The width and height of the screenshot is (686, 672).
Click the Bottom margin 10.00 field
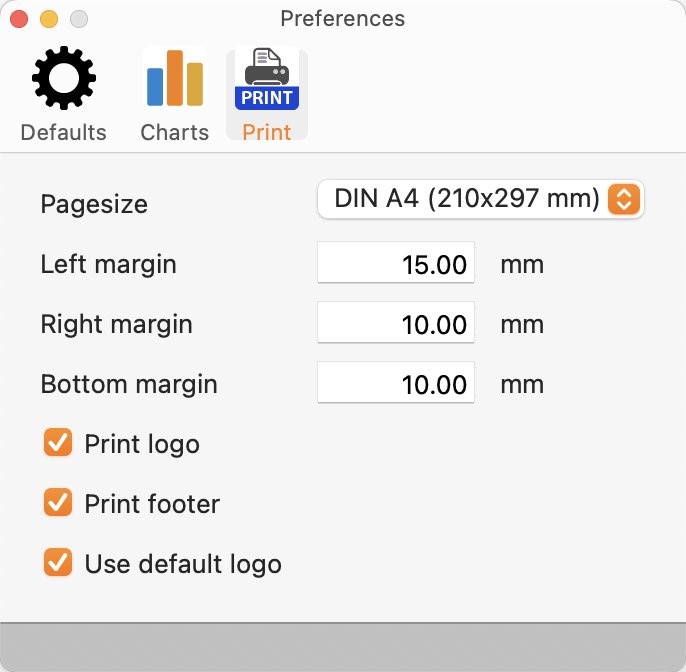click(396, 382)
